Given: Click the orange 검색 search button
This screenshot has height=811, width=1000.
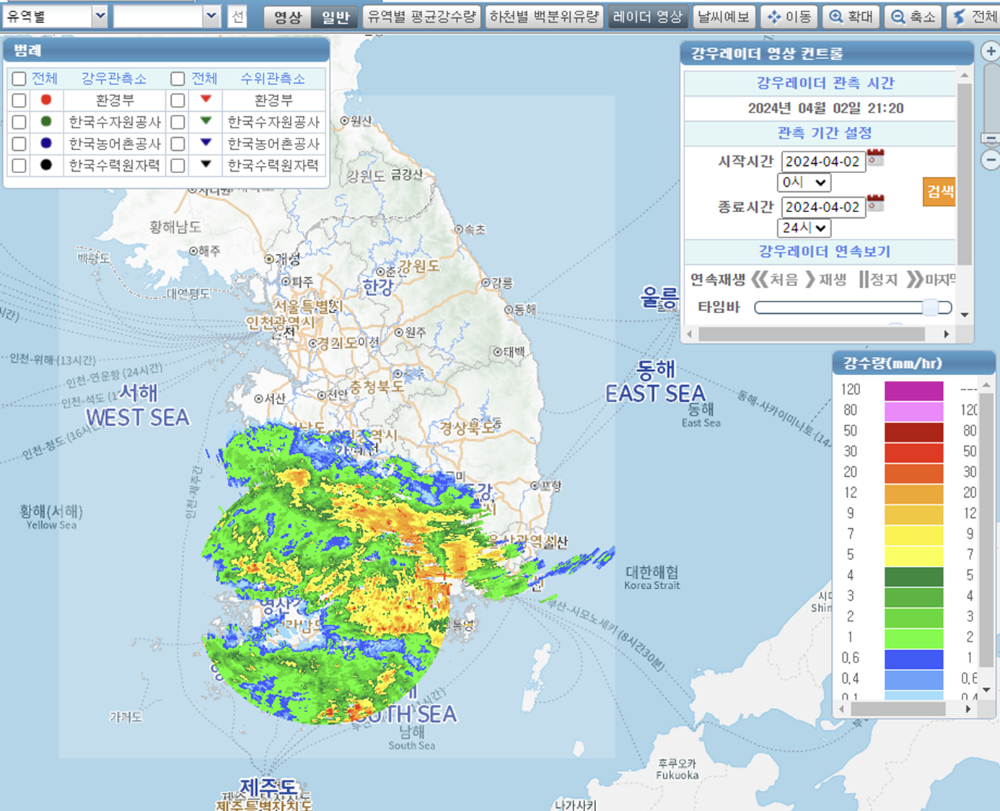Looking at the screenshot, I should pyautogui.click(x=939, y=191).
